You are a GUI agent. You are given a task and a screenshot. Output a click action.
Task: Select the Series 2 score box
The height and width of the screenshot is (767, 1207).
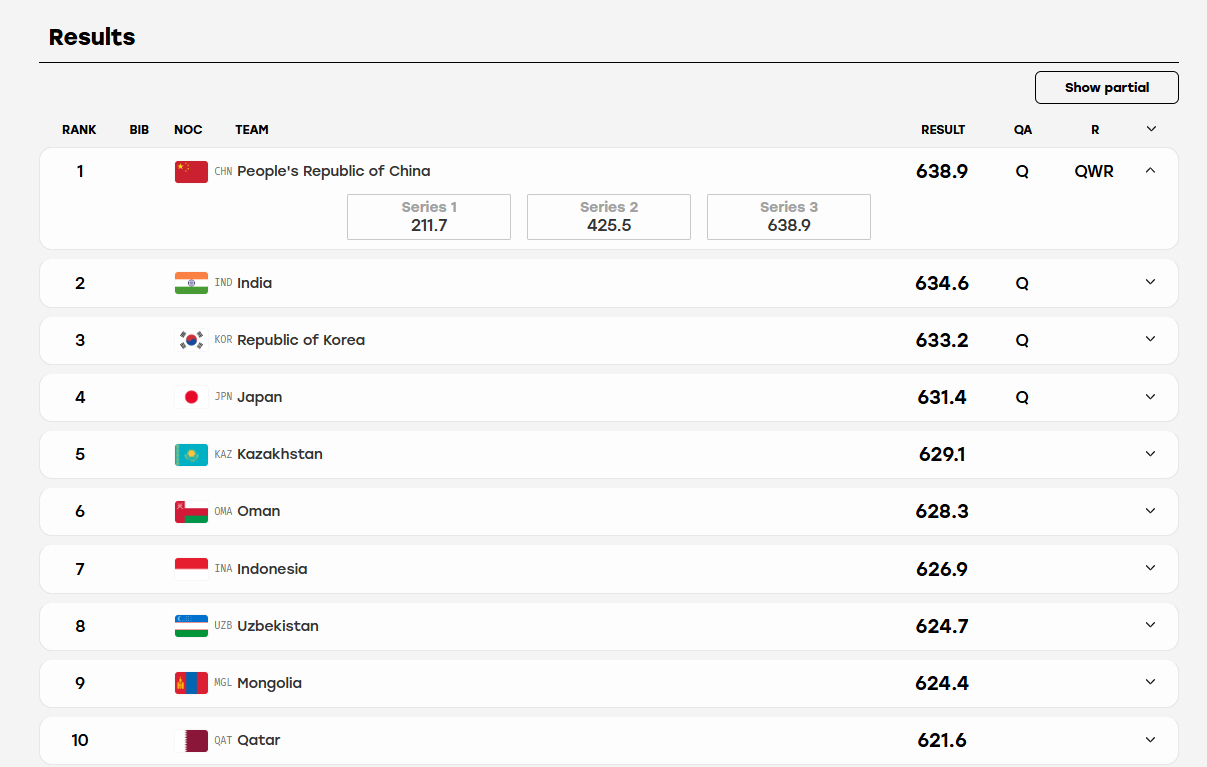pos(609,217)
